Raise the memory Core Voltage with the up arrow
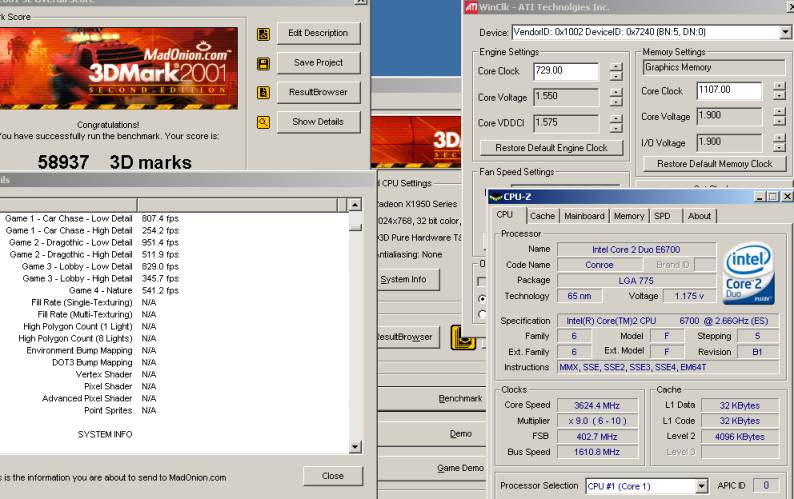The height and width of the screenshot is (499, 794). click(x=780, y=112)
